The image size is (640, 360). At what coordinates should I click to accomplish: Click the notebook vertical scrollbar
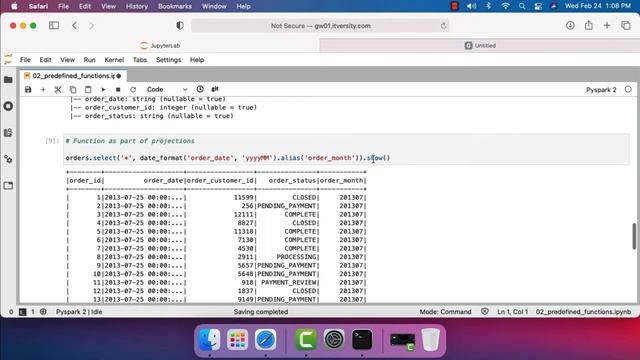pos(634,236)
